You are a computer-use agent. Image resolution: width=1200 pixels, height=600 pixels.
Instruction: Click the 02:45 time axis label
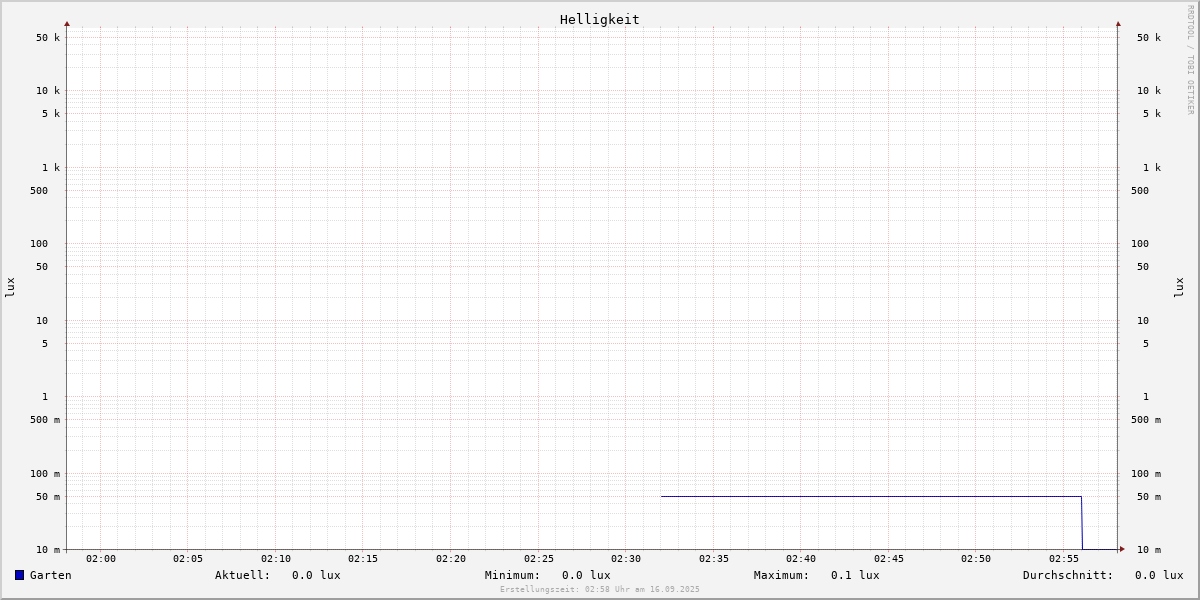(889, 559)
